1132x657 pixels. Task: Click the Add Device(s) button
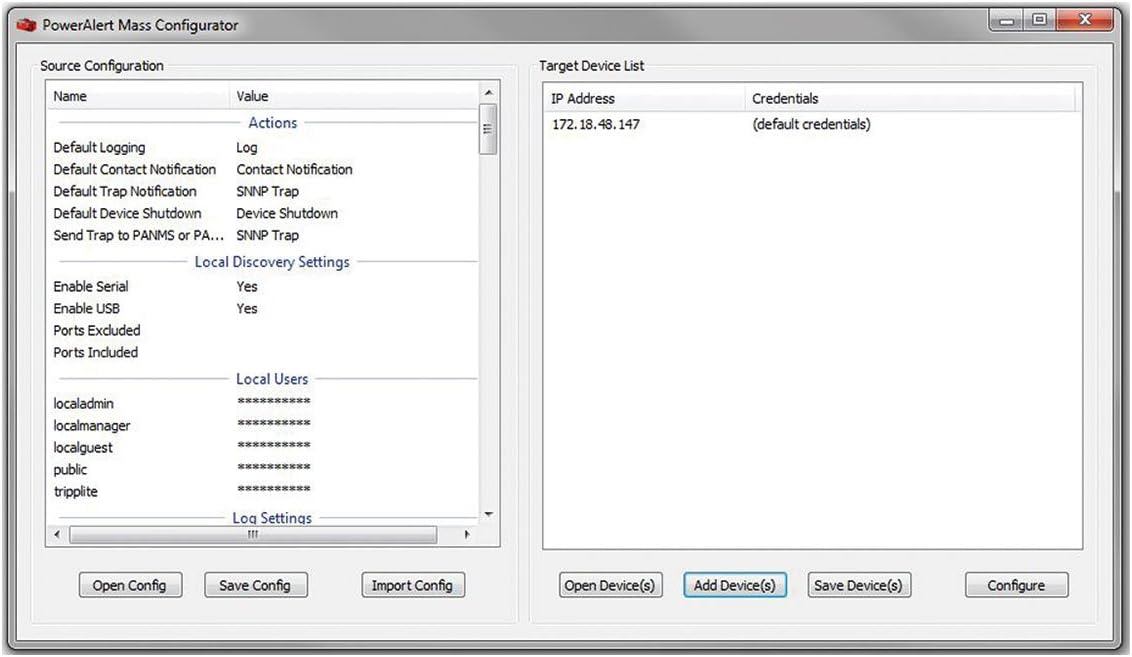(x=735, y=585)
